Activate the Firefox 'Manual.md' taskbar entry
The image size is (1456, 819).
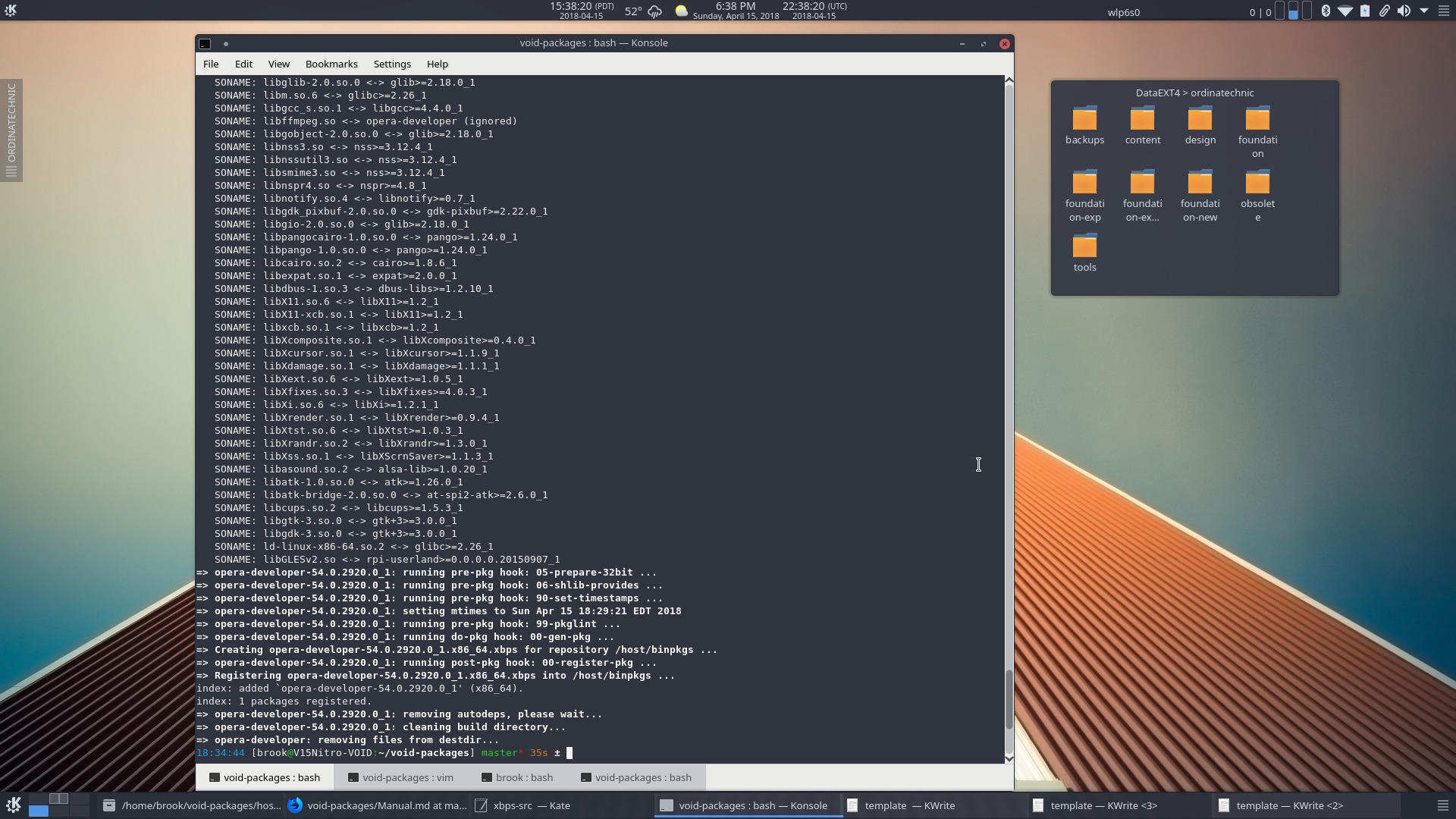[x=377, y=805]
